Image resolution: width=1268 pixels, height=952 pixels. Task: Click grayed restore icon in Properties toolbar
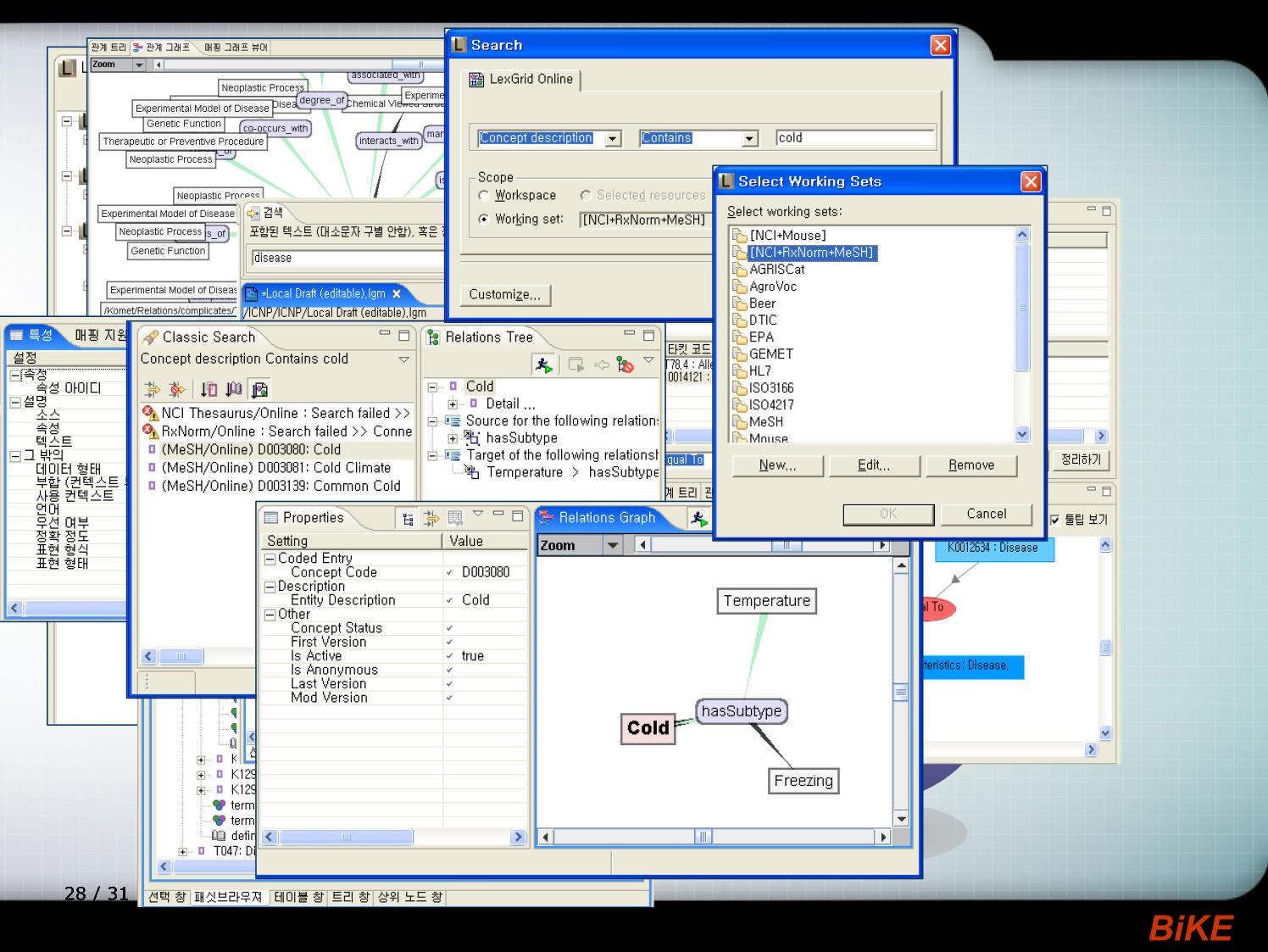[x=455, y=518]
